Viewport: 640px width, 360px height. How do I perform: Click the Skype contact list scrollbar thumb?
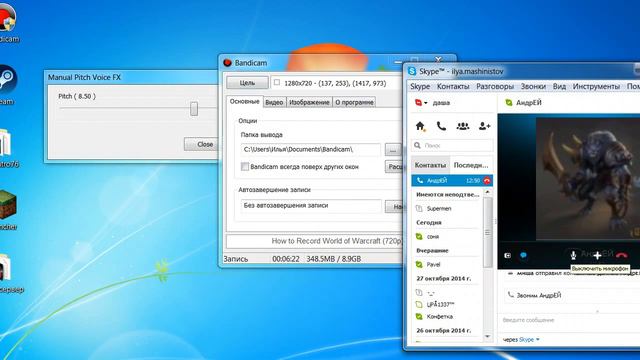tap(487, 233)
